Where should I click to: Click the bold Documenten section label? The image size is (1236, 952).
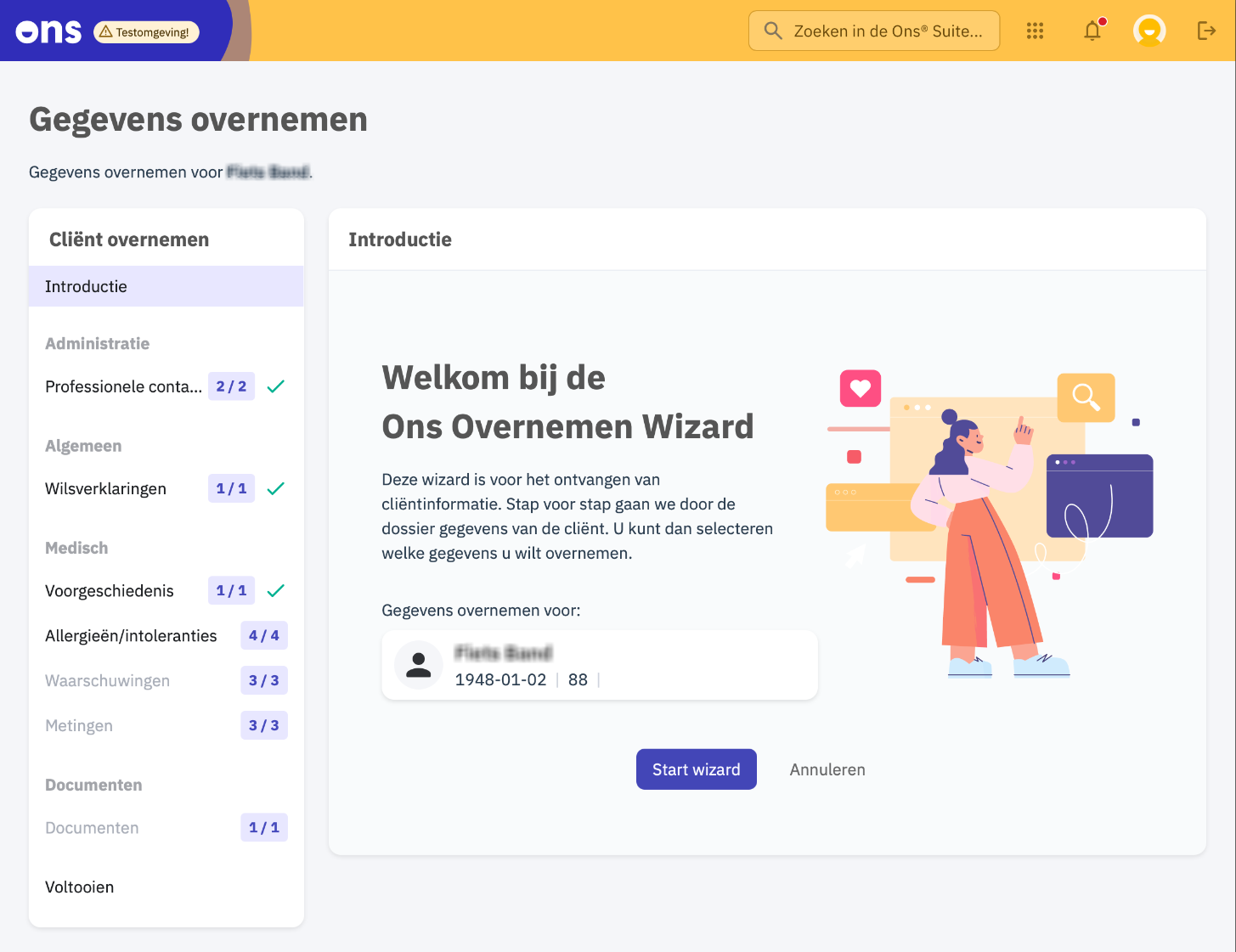93,785
